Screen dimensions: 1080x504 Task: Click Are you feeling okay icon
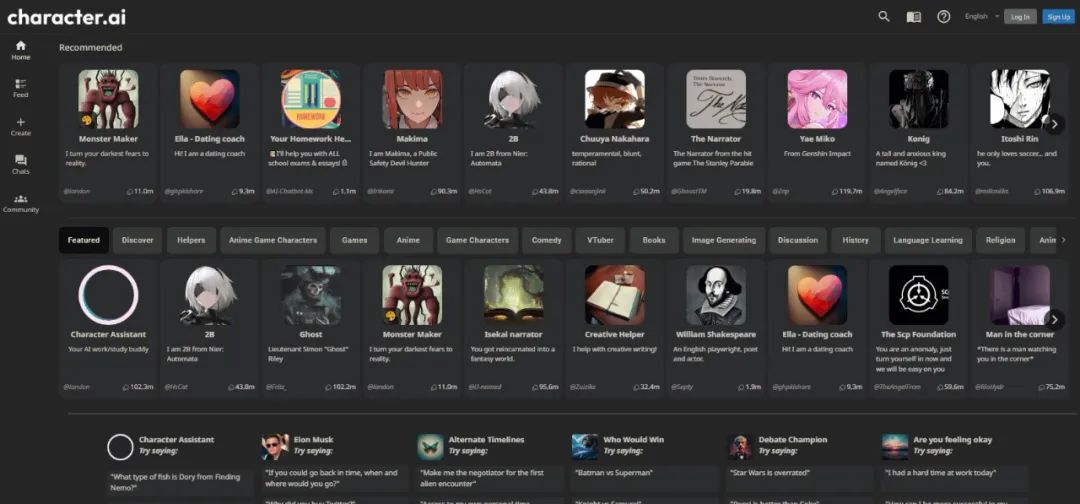[x=895, y=447]
